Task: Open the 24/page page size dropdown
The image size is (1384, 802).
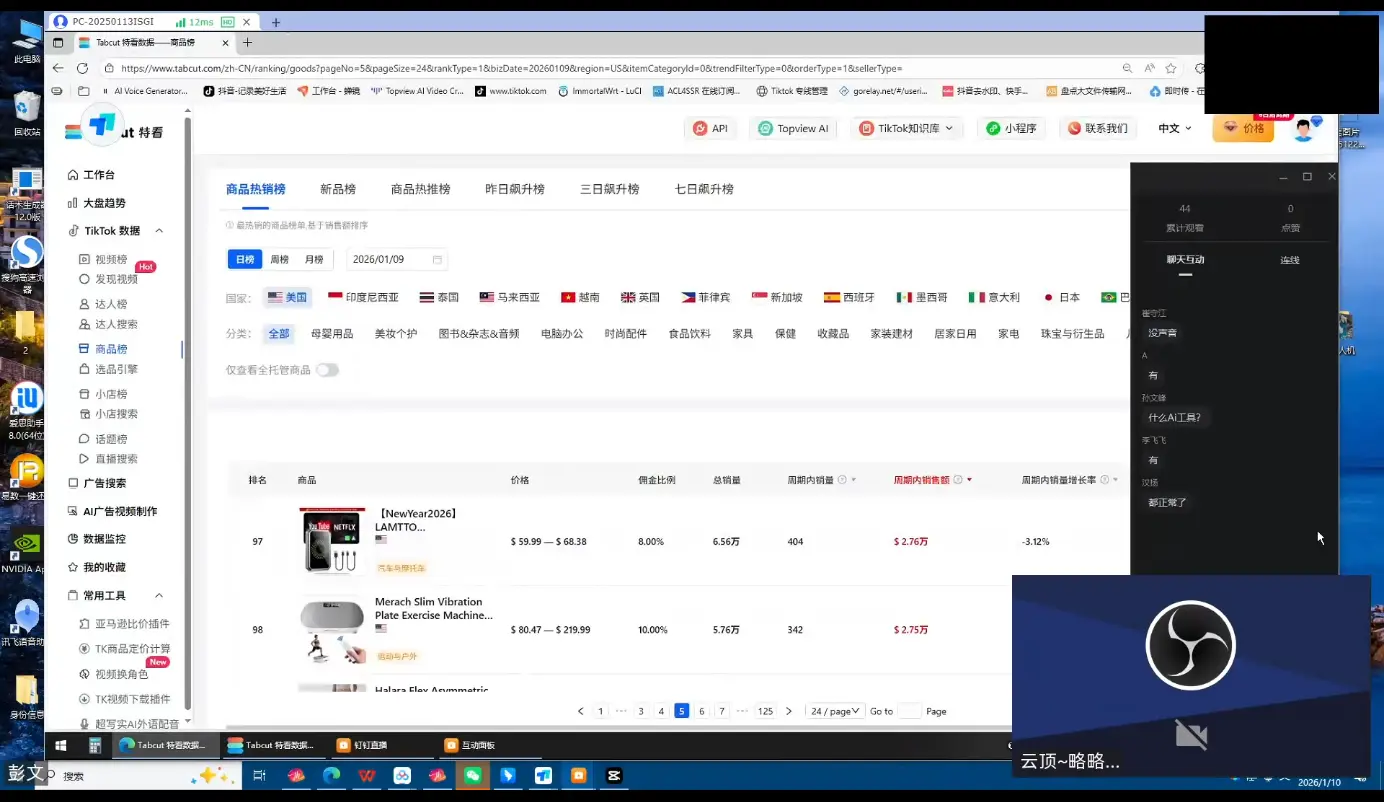Action: click(x=835, y=710)
